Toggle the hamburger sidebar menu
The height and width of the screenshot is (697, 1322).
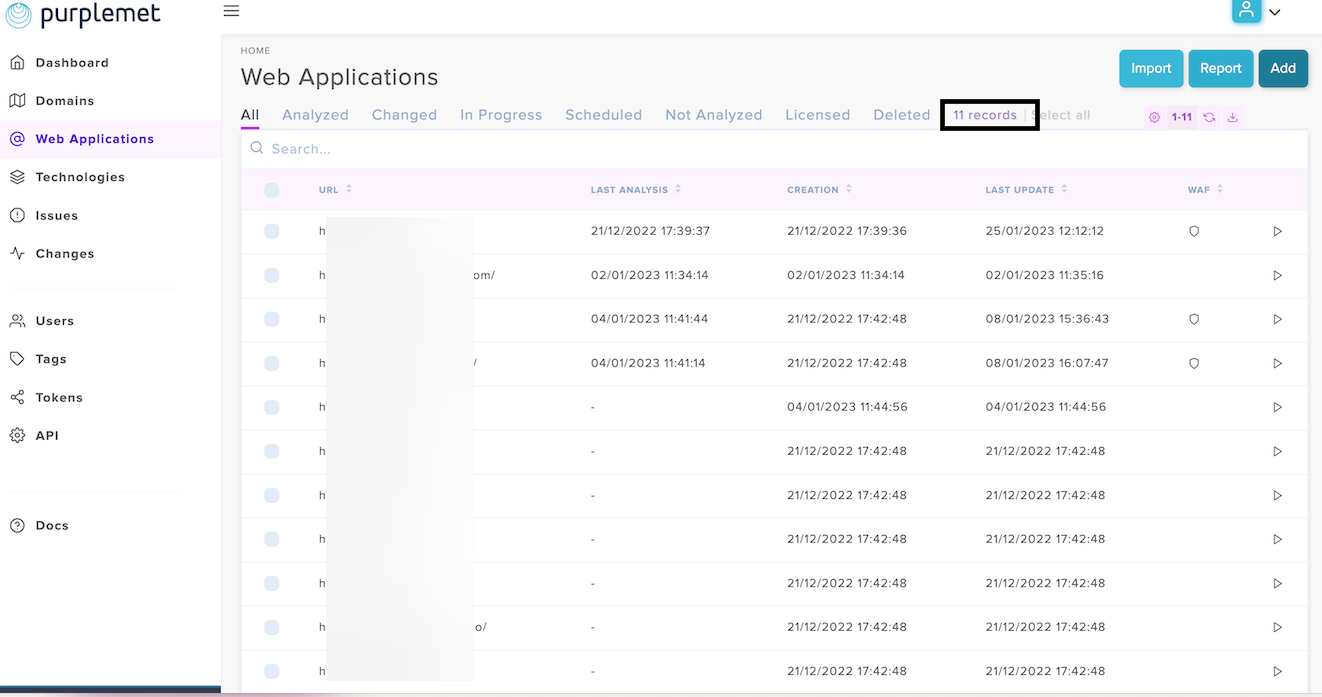click(231, 11)
